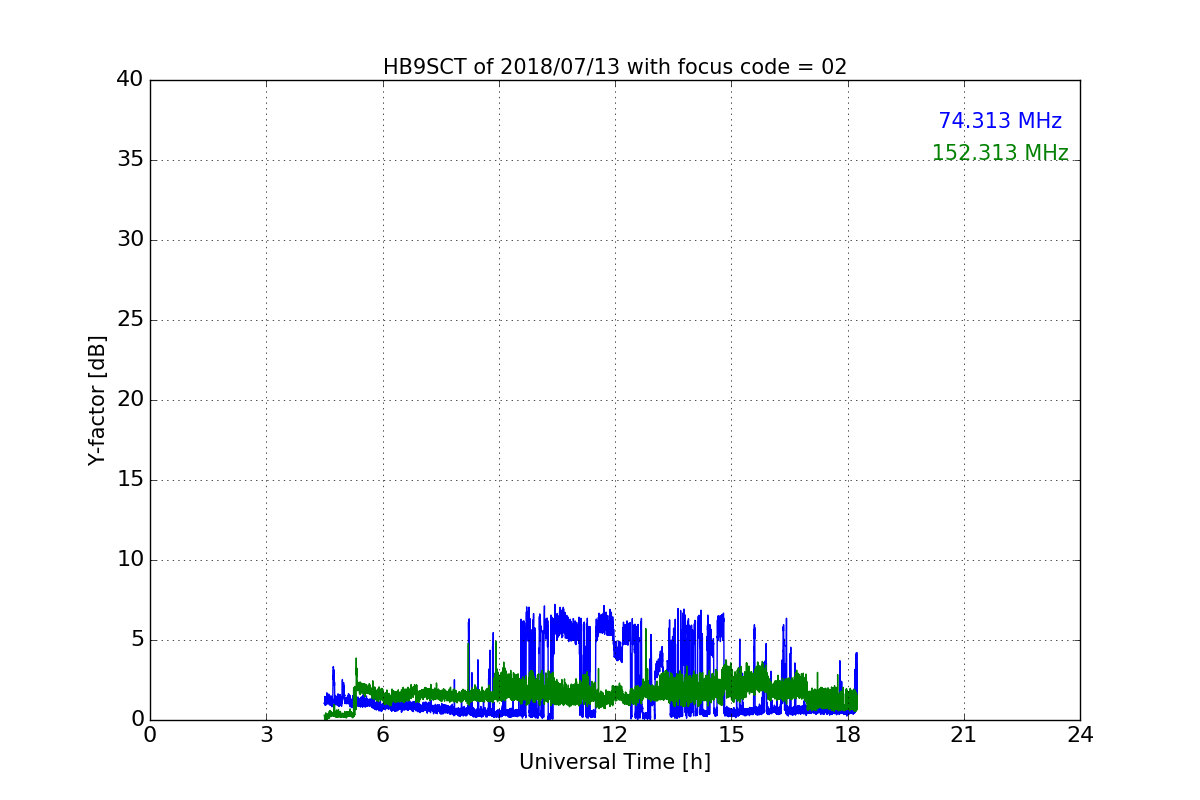Click y-axis tick label 20
This screenshot has width=1200, height=800.
pos(130,400)
